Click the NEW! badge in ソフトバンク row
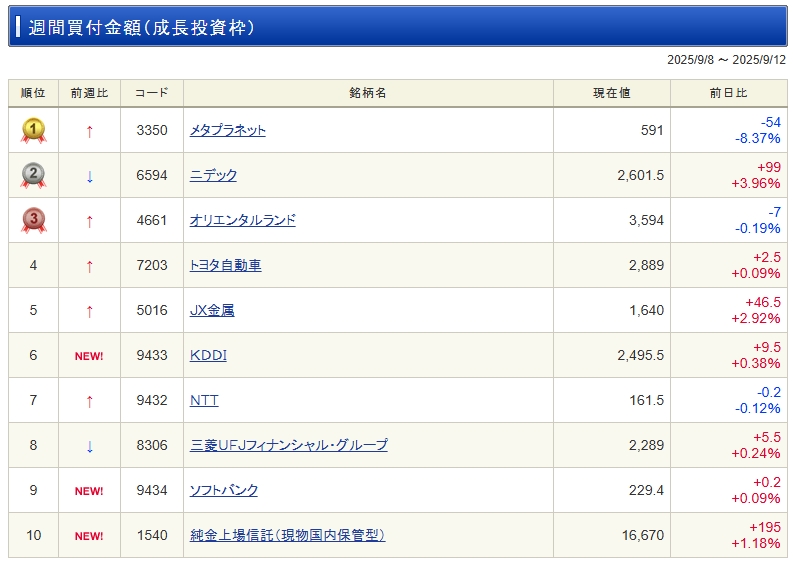 pos(89,491)
